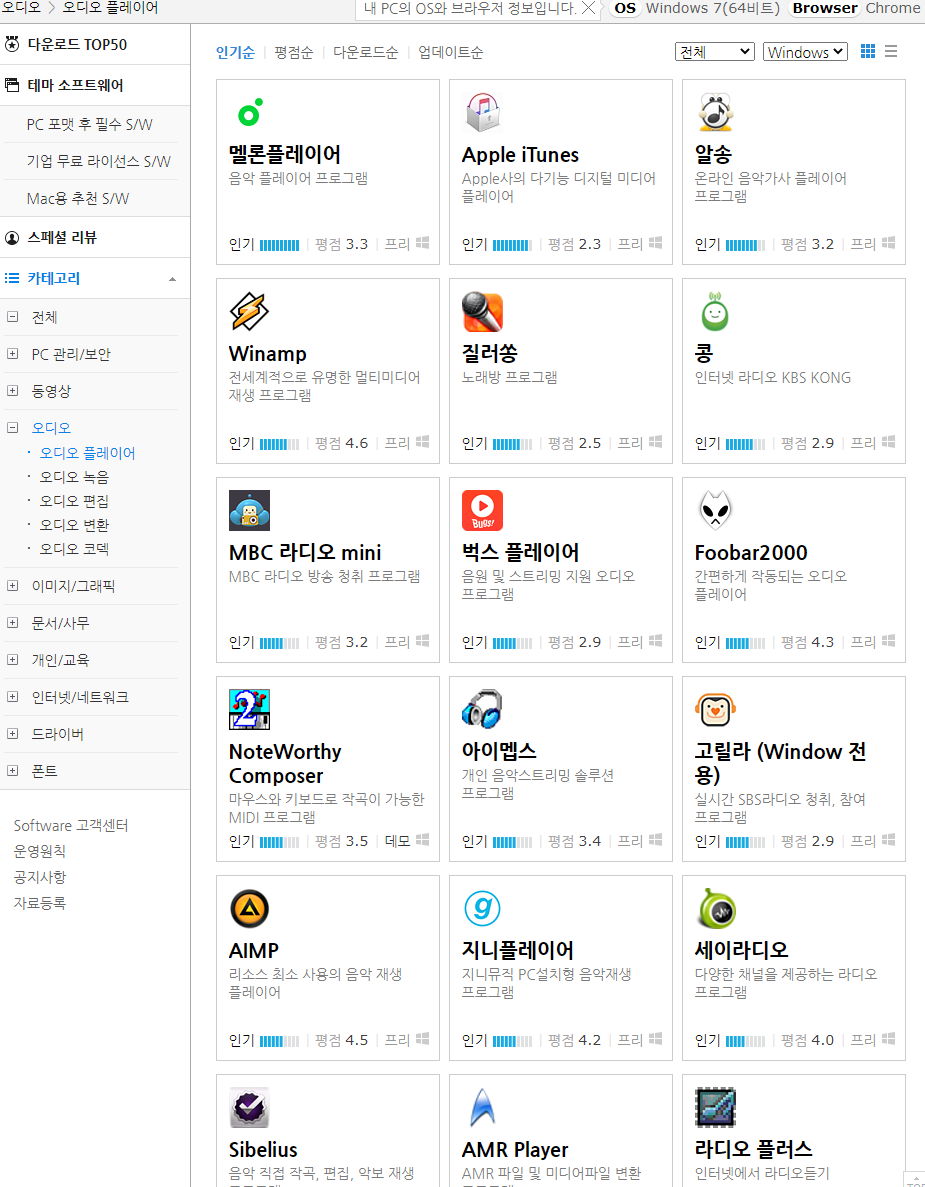Open the NoteWorthy Composer icon
Image resolution: width=925 pixels, height=1187 pixels.
[250, 710]
